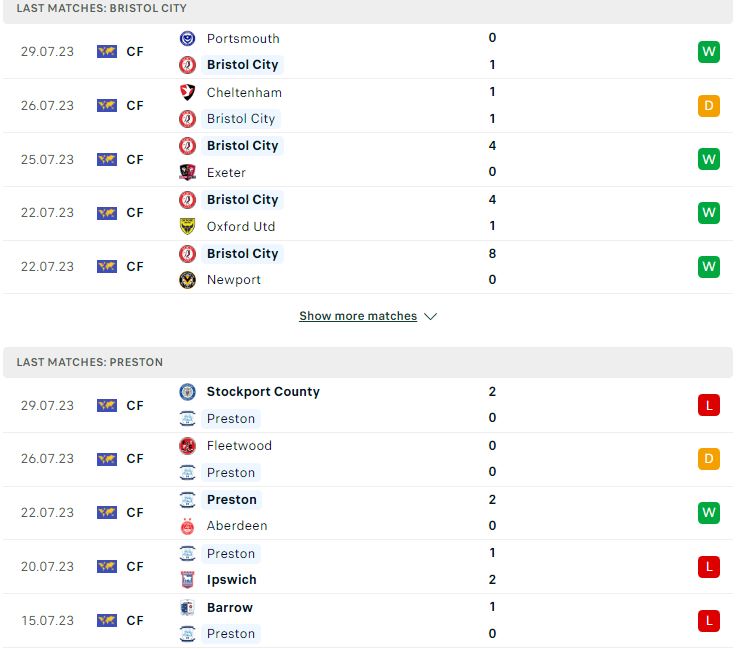743x649 pixels.
Task: Click the Oxford Utd club crest icon
Action: (x=188, y=226)
